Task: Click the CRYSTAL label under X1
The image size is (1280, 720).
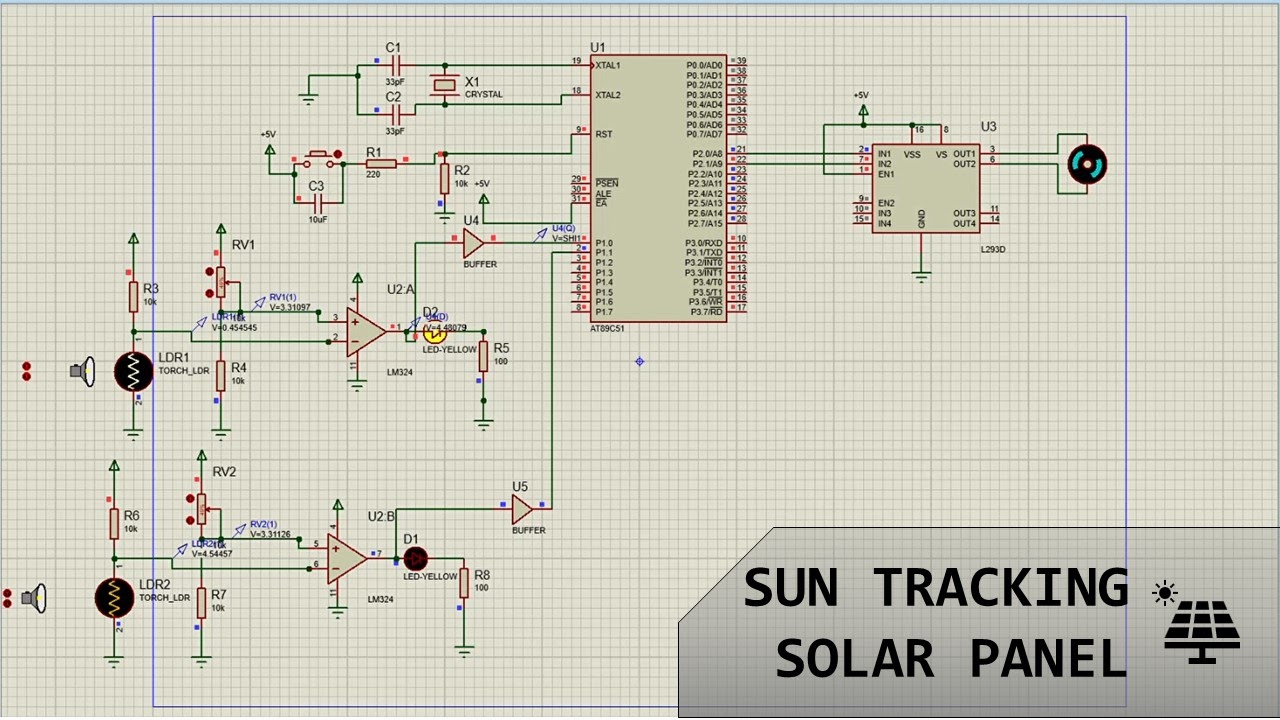Action: 484,95
